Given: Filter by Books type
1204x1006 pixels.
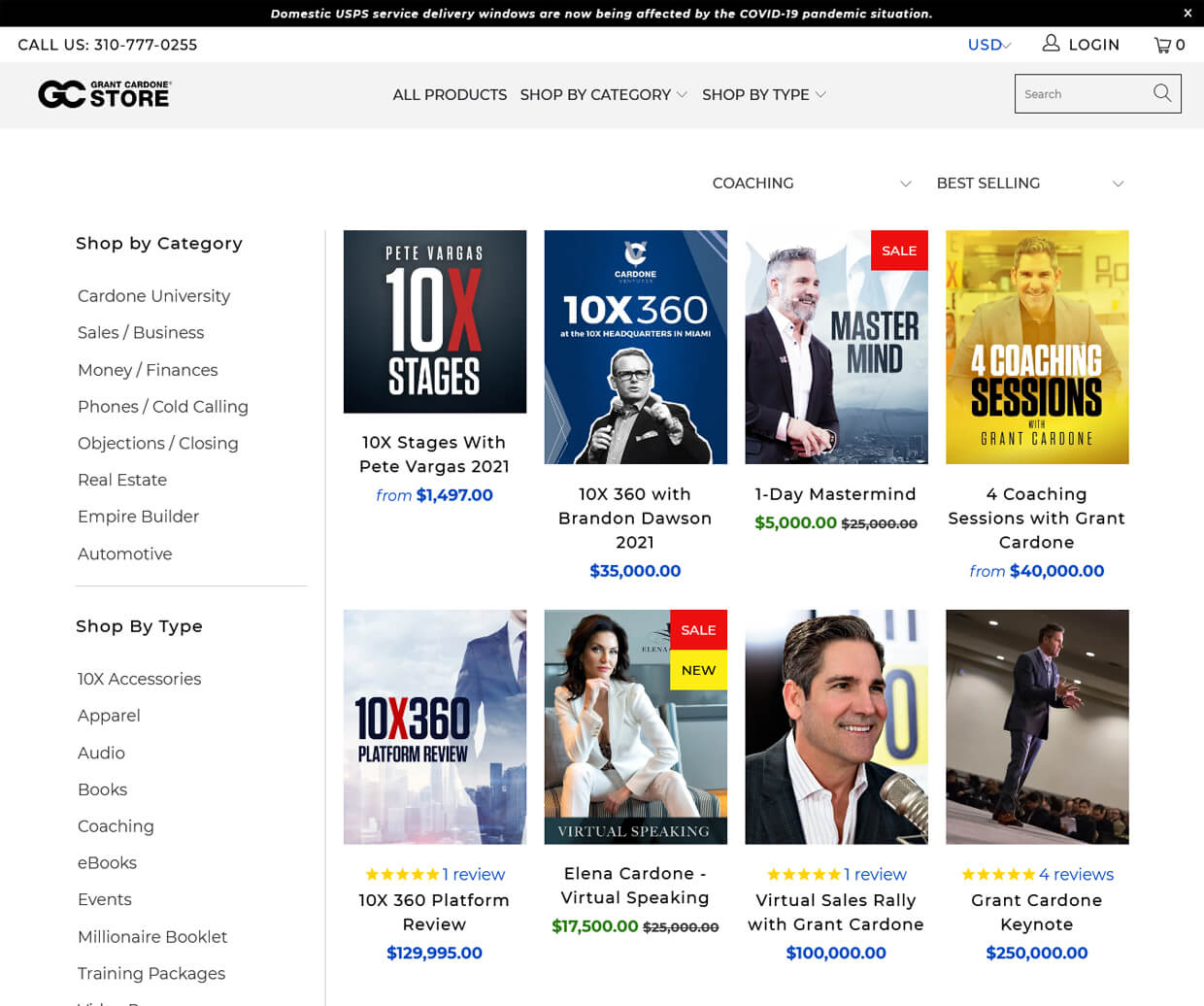Looking at the screenshot, I should (102, 789).
